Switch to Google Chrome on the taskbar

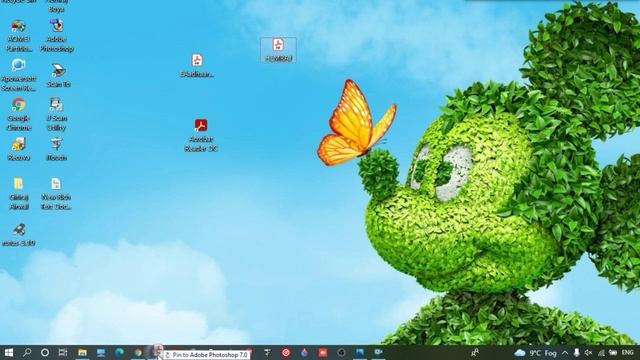[x=138, y=352]
